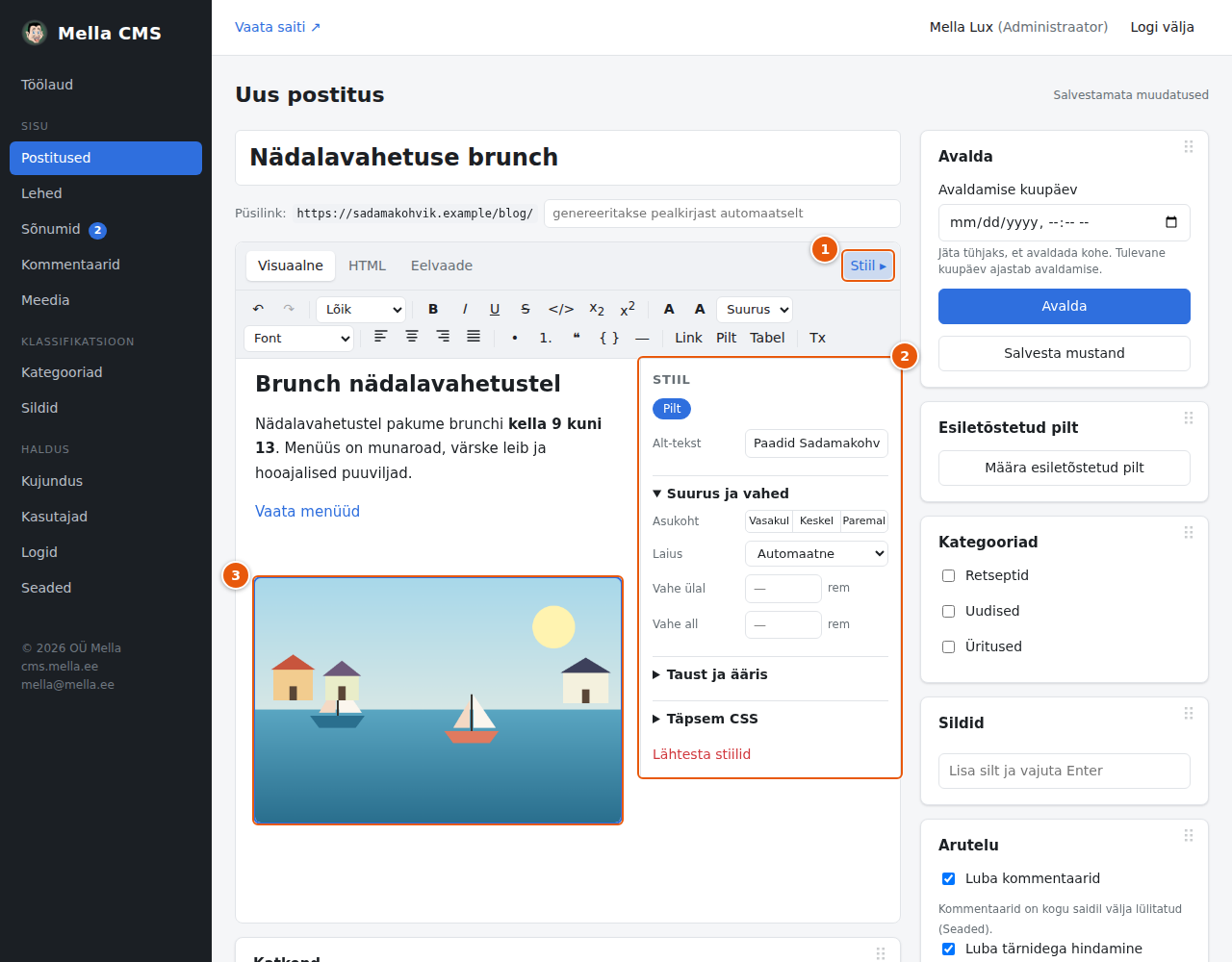Insert a numbered list
The height and width of the screenshot is (962, 1232).
pos(546,338)
